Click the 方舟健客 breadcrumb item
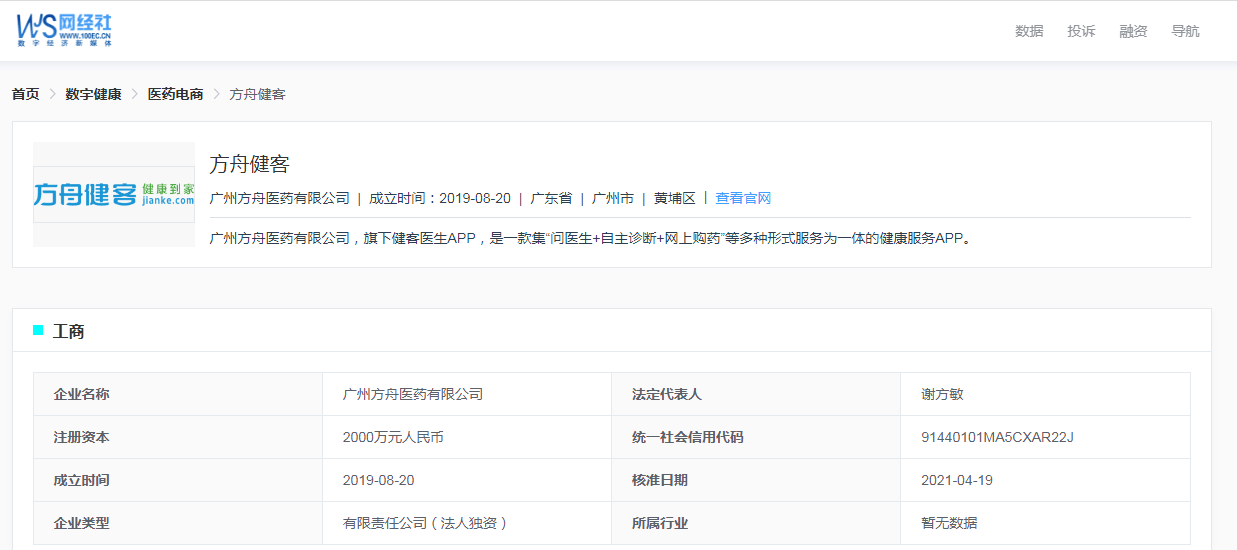 click(x=257, y=94)
